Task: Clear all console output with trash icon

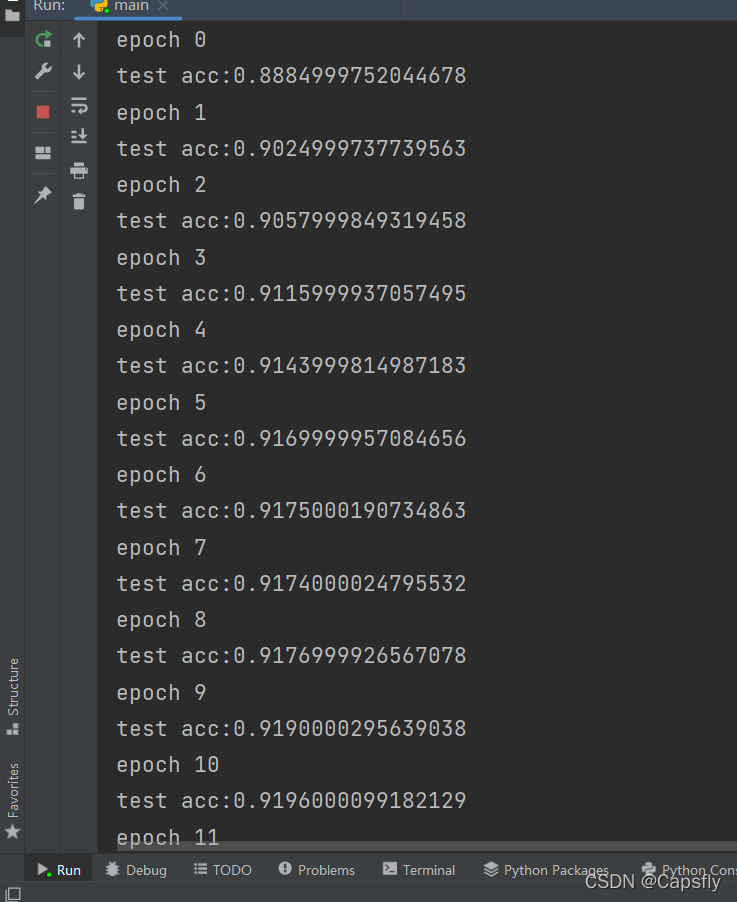Action: point(79,202)
